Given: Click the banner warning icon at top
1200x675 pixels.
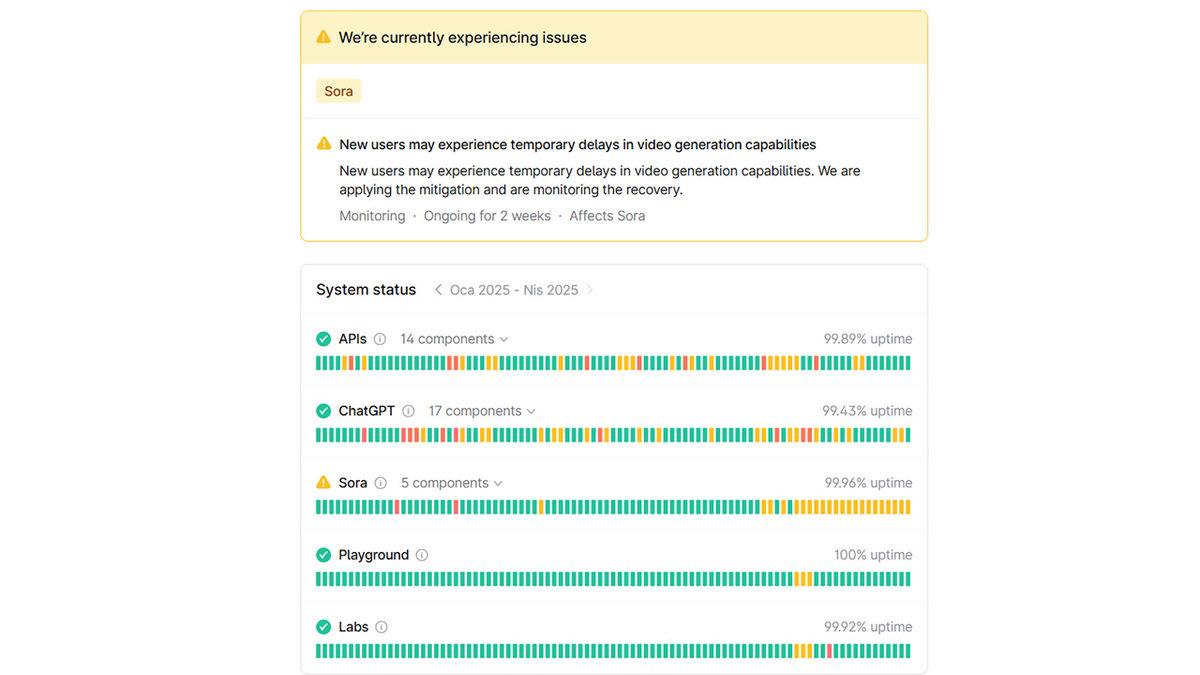Looking at the screenshot, I should (323, 37).
